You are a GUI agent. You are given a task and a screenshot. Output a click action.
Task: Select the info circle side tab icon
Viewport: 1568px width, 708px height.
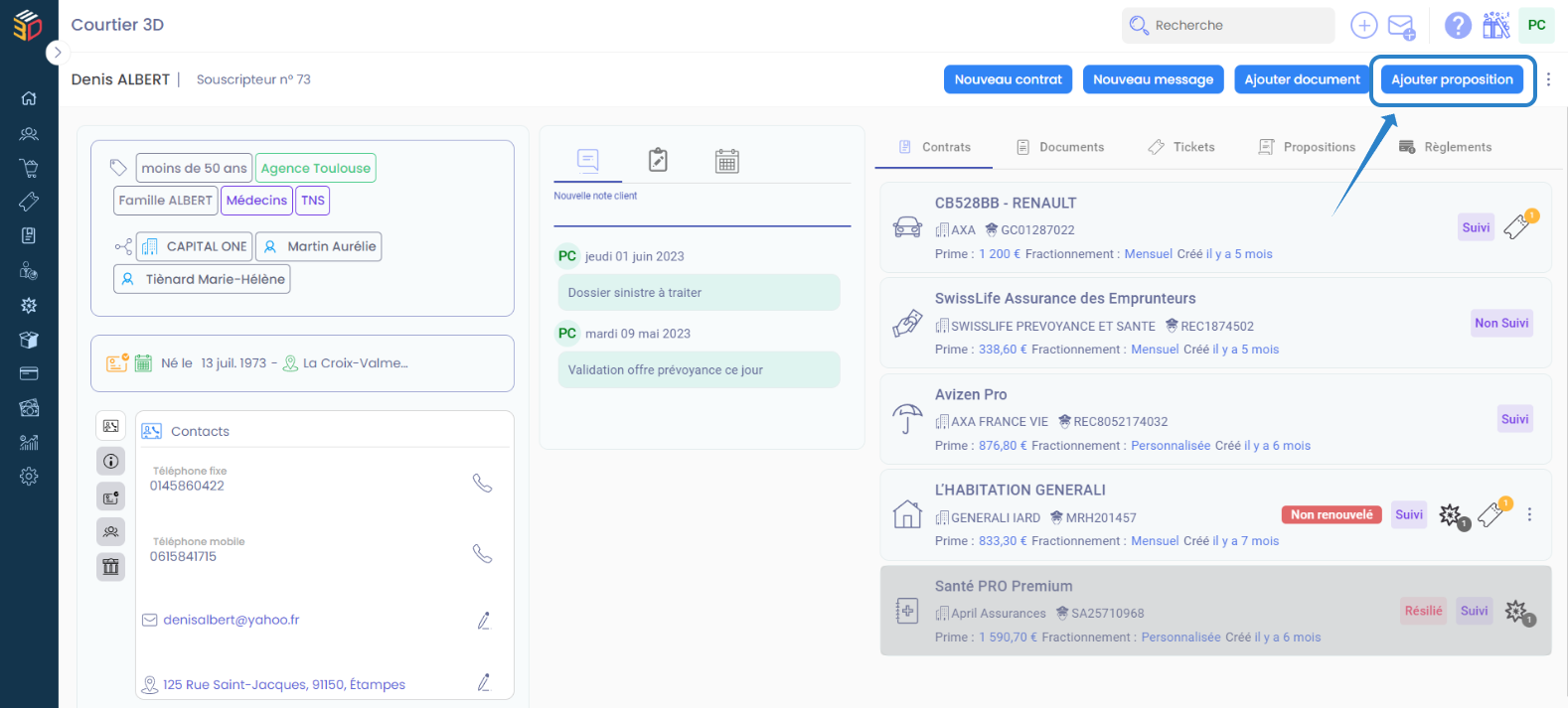(111, 461)
